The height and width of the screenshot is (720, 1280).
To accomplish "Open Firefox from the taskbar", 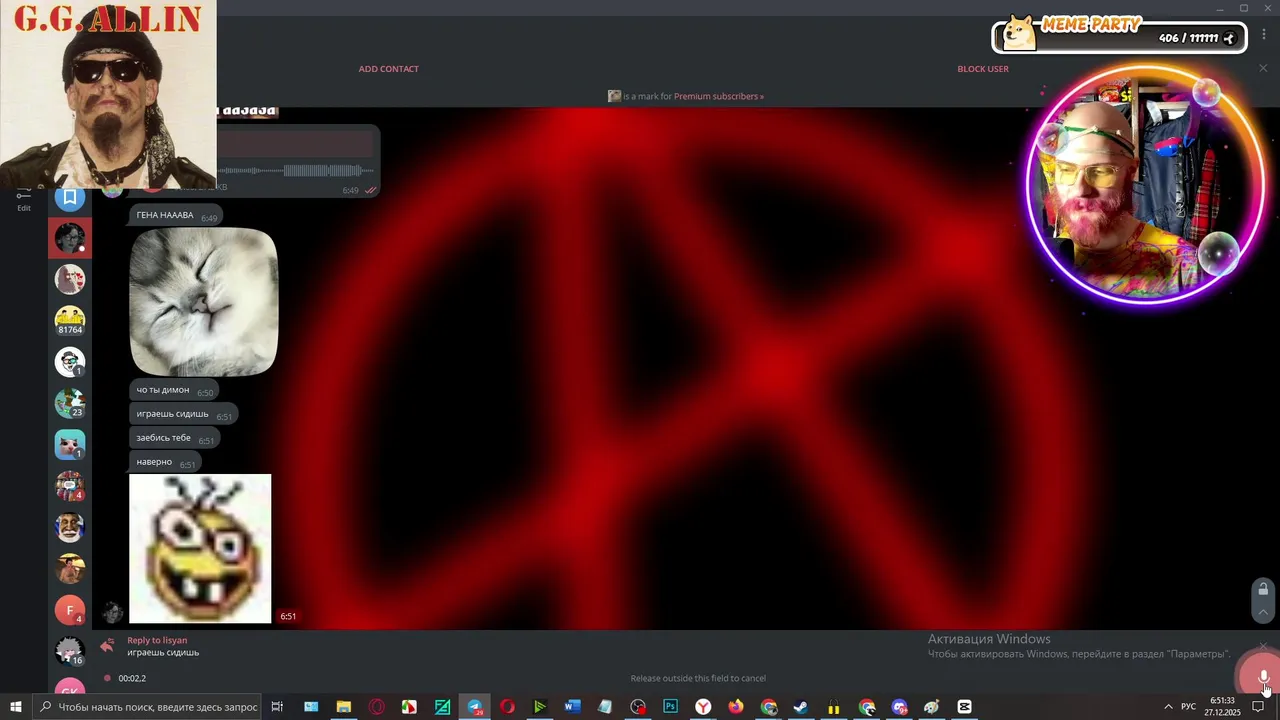I will click(x=736, y=707).
